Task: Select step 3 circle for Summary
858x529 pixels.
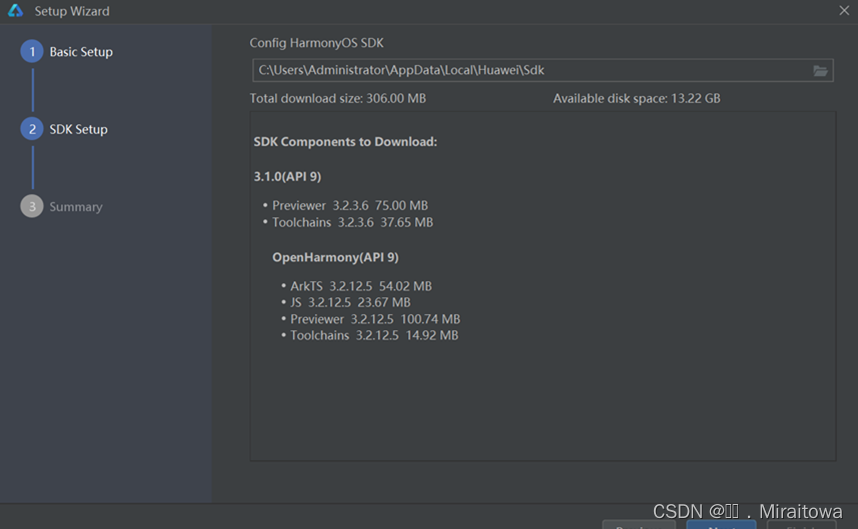Action: [32, 206]
